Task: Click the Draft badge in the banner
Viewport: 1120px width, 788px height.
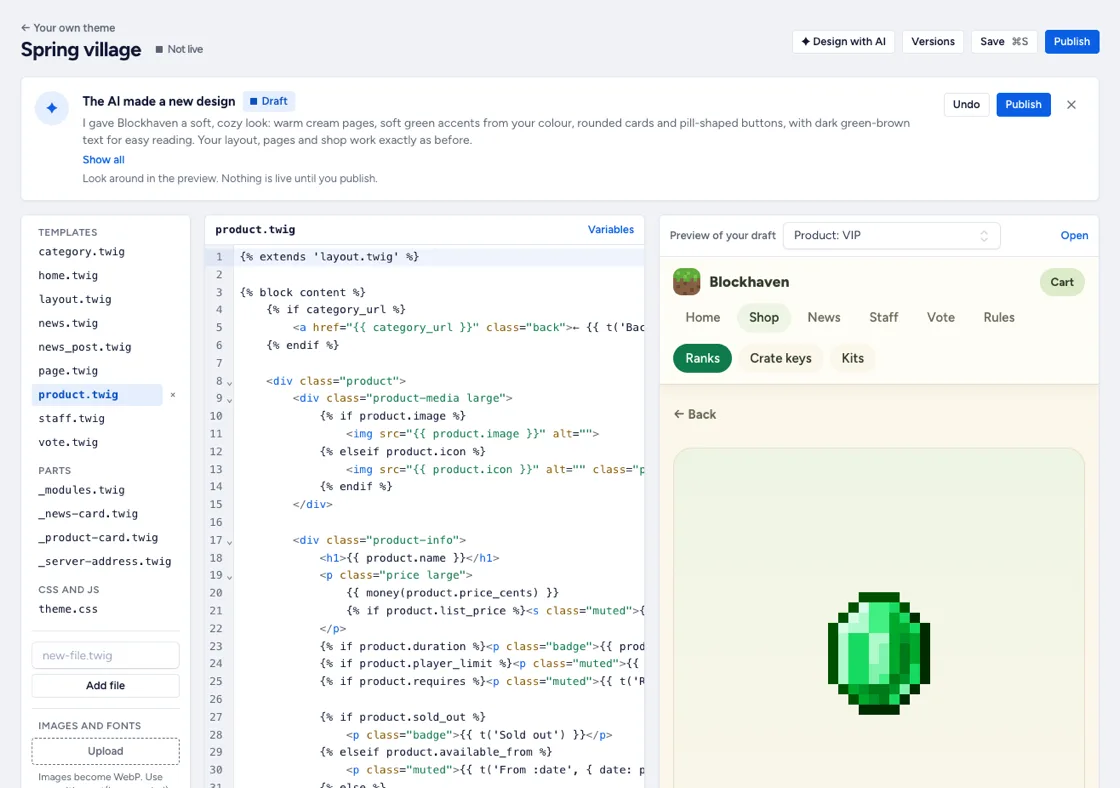Action: [269, 101]
